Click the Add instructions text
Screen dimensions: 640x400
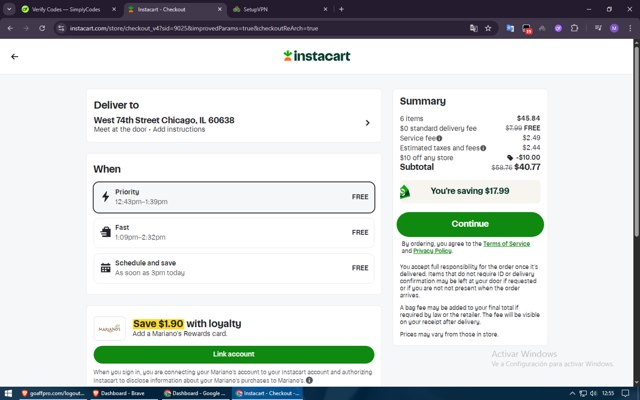pyautogui.click(x=179, y=129)
